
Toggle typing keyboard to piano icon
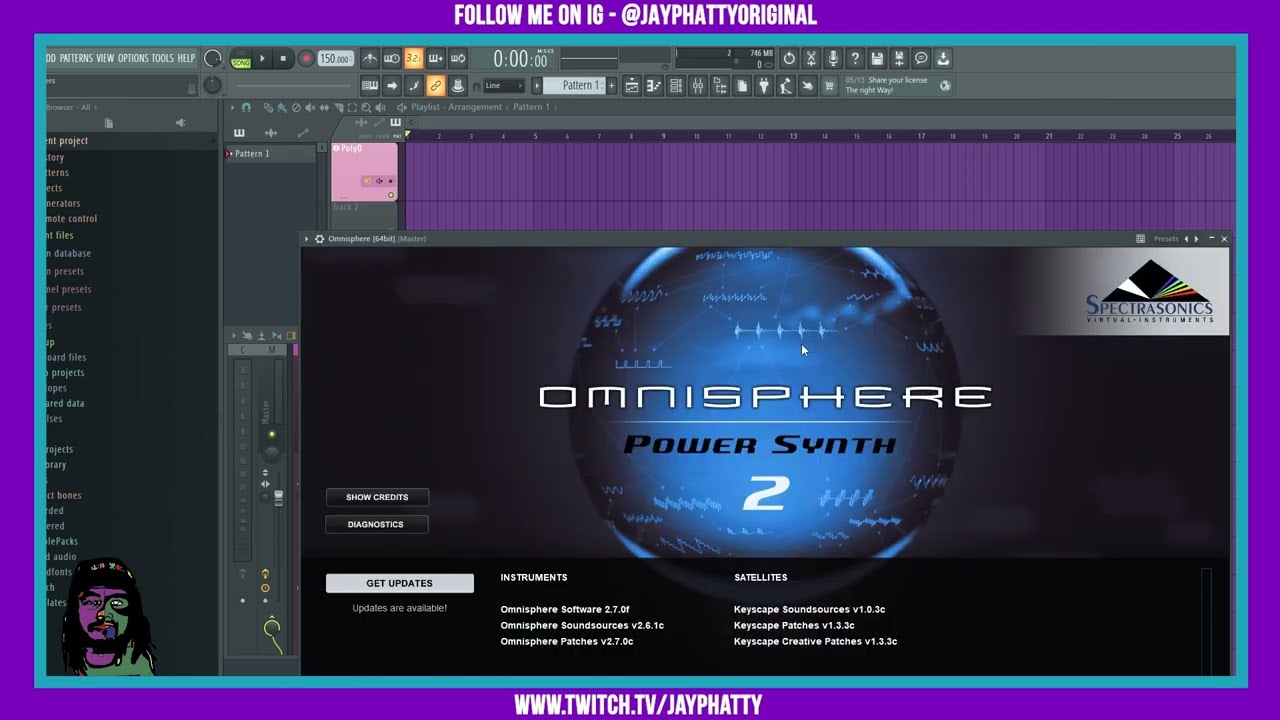point(370,86)
